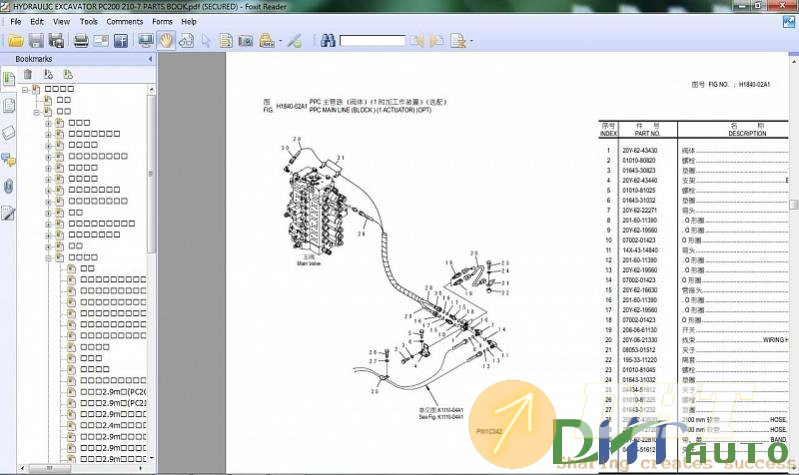Click the See Fig. K1110-04A1 reference

coord(441,417)
